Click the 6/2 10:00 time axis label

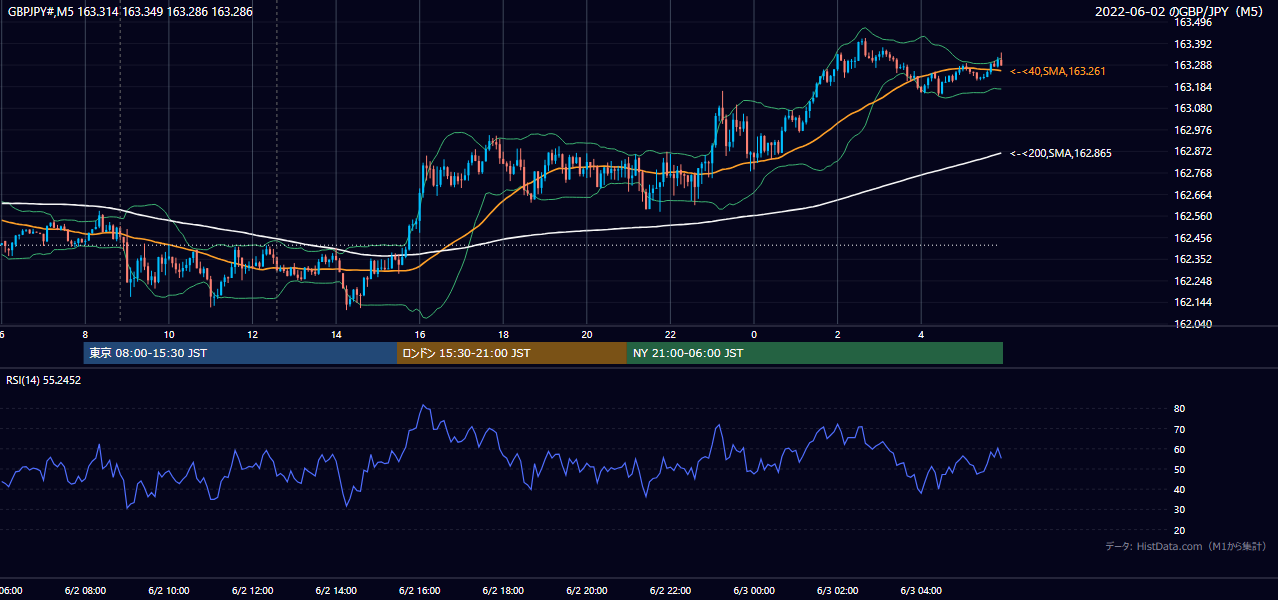pyautogui.click(x=169, y=590)
